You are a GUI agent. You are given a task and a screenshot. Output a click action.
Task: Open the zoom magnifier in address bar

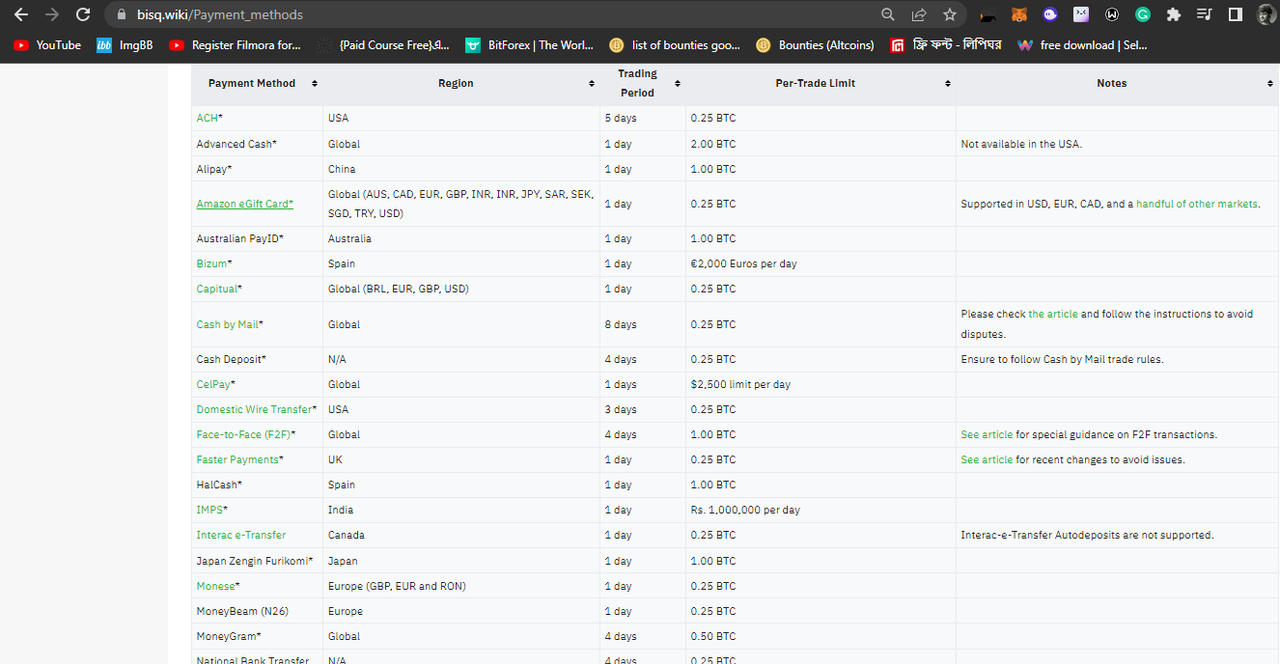pyautogui.click(x=887, y=15)
